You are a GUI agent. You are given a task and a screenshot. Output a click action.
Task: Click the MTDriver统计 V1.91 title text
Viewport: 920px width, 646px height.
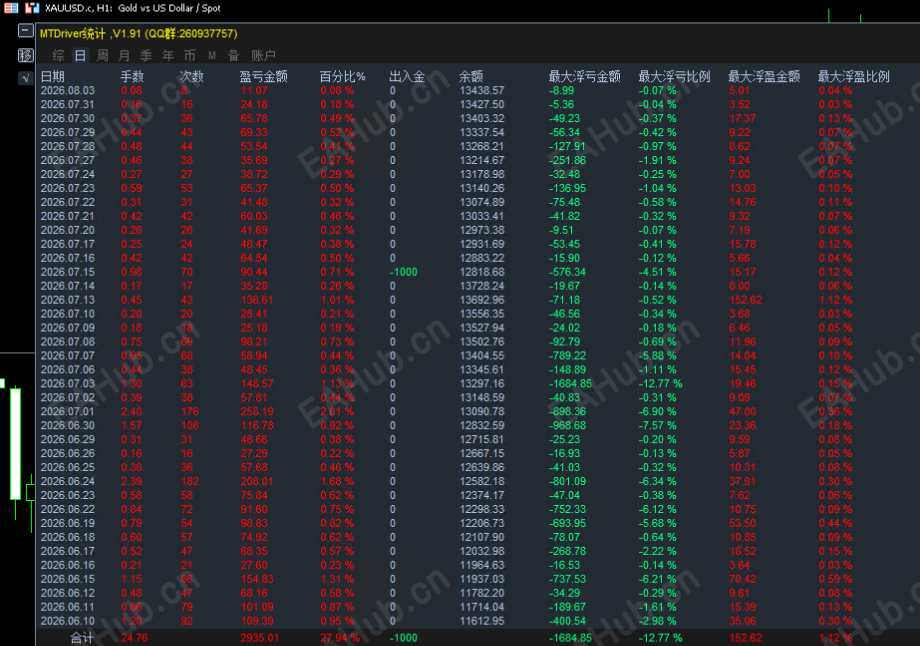pyautogui.click(x=138, y=33)
